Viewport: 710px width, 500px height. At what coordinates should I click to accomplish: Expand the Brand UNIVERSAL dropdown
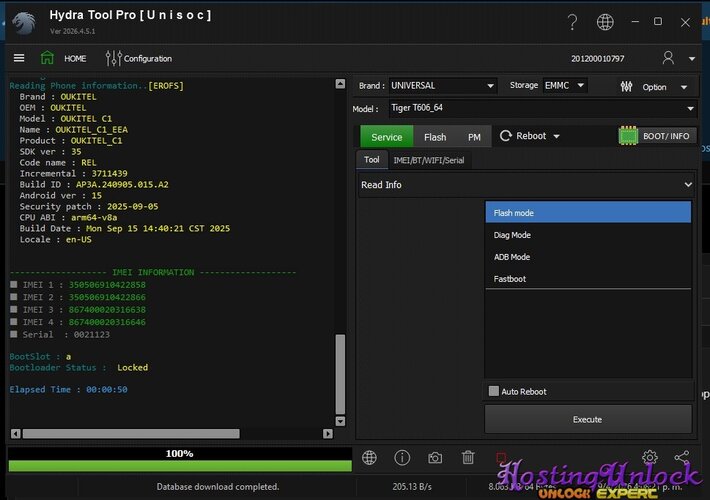coord(442,86)
